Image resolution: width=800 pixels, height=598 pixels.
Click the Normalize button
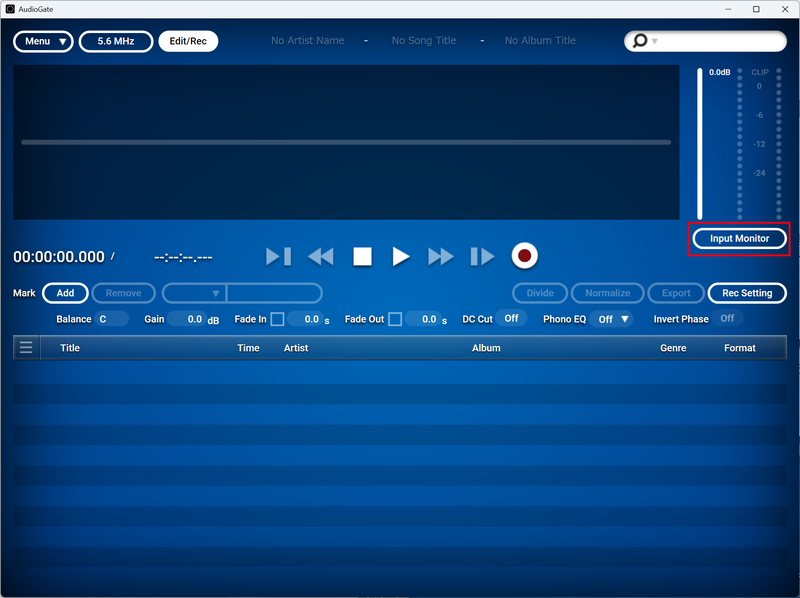tap(608, 293)
